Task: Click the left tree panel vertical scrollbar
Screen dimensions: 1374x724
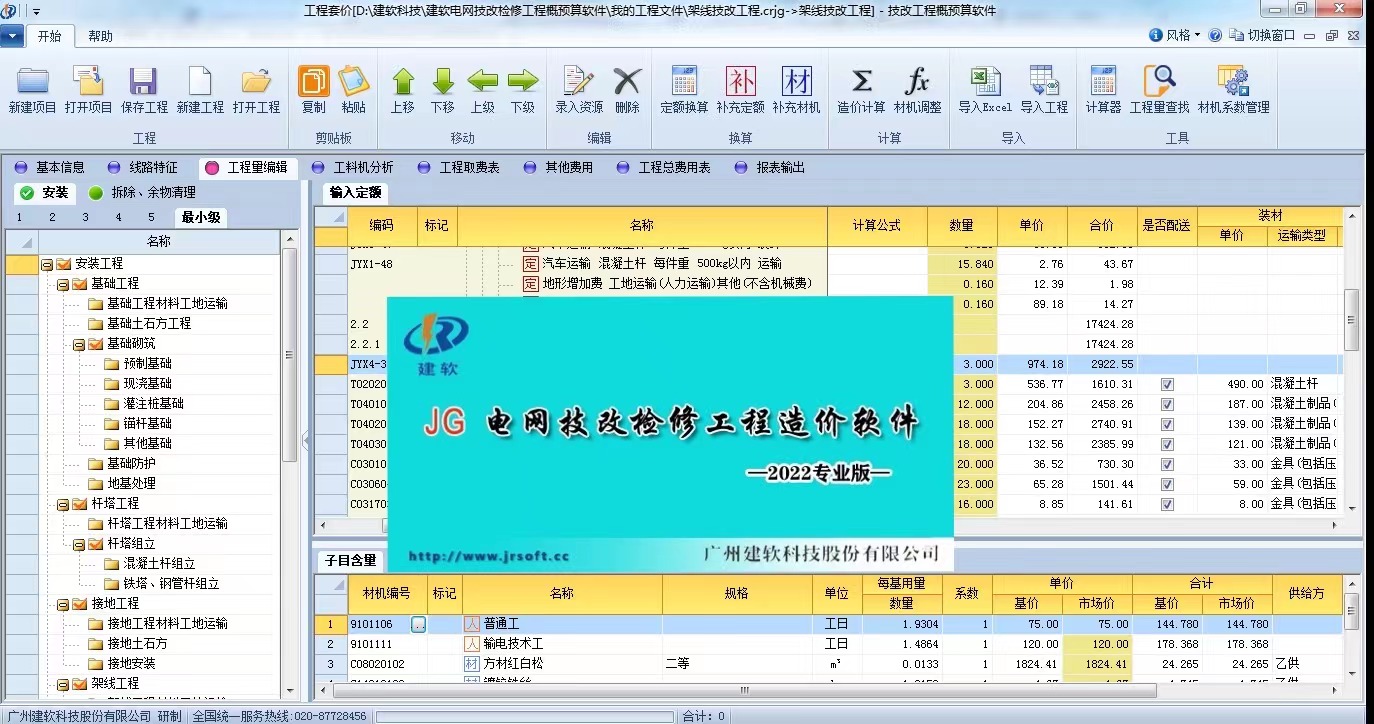Action: point(290,355)
